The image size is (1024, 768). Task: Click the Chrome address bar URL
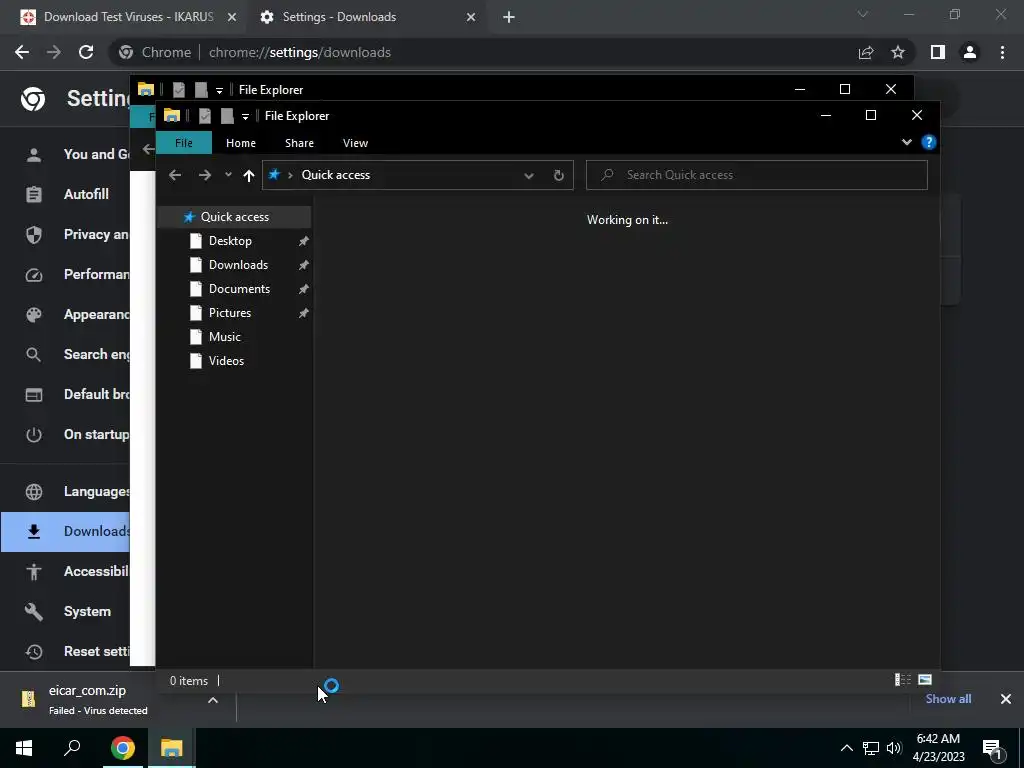300,52
